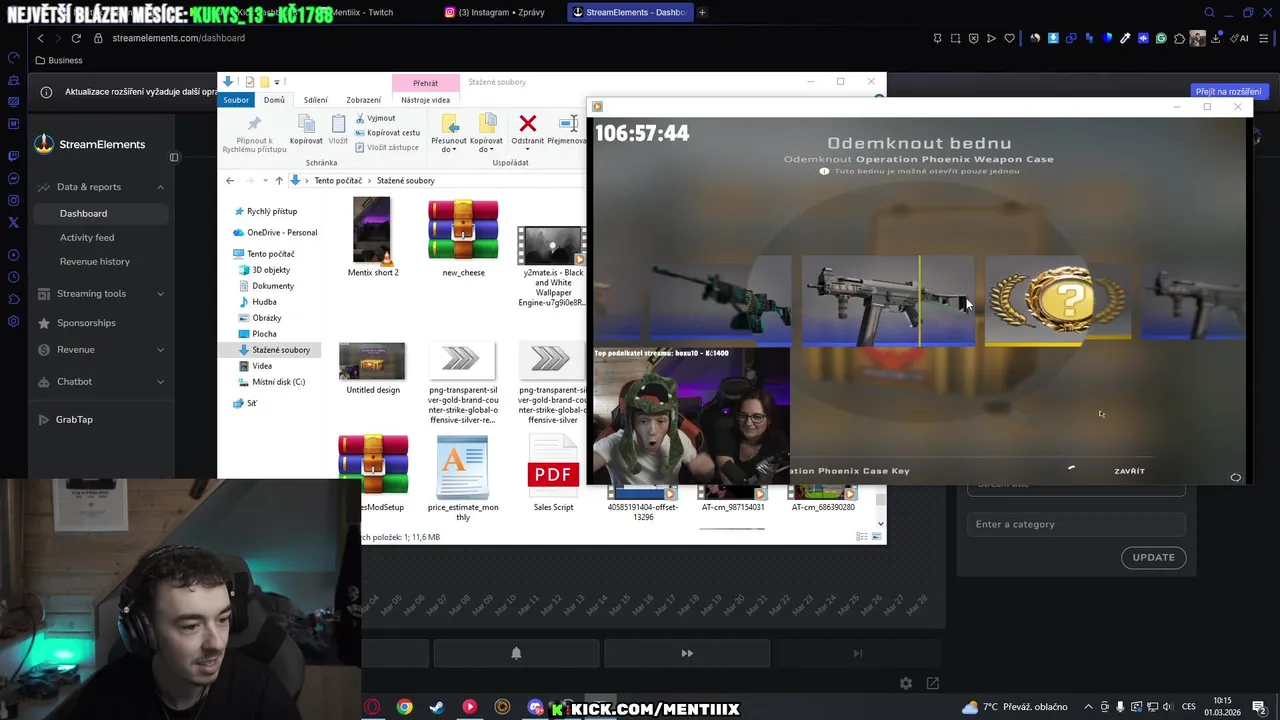Viewport: 1280px width, 720px height.
Task: Open the browser downloads icon
Action: (1216, 38)
